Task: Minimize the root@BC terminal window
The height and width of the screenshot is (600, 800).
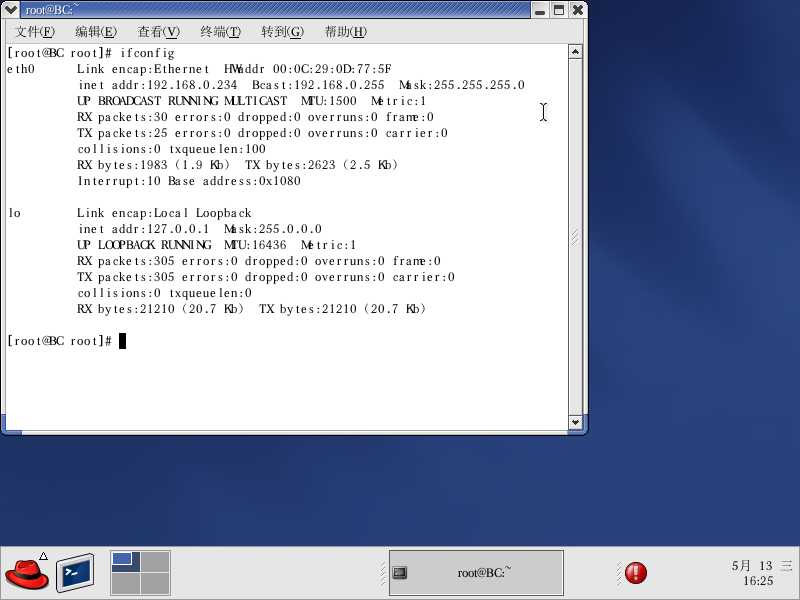Action: [540, 10]
